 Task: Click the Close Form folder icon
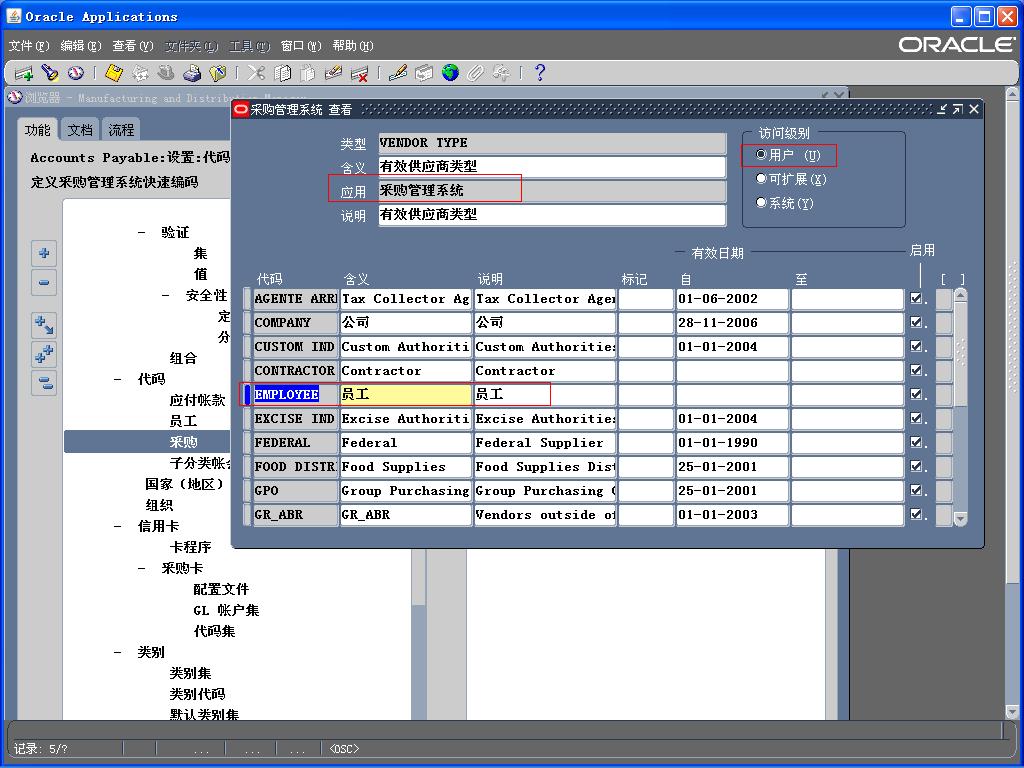click(217, 73)
